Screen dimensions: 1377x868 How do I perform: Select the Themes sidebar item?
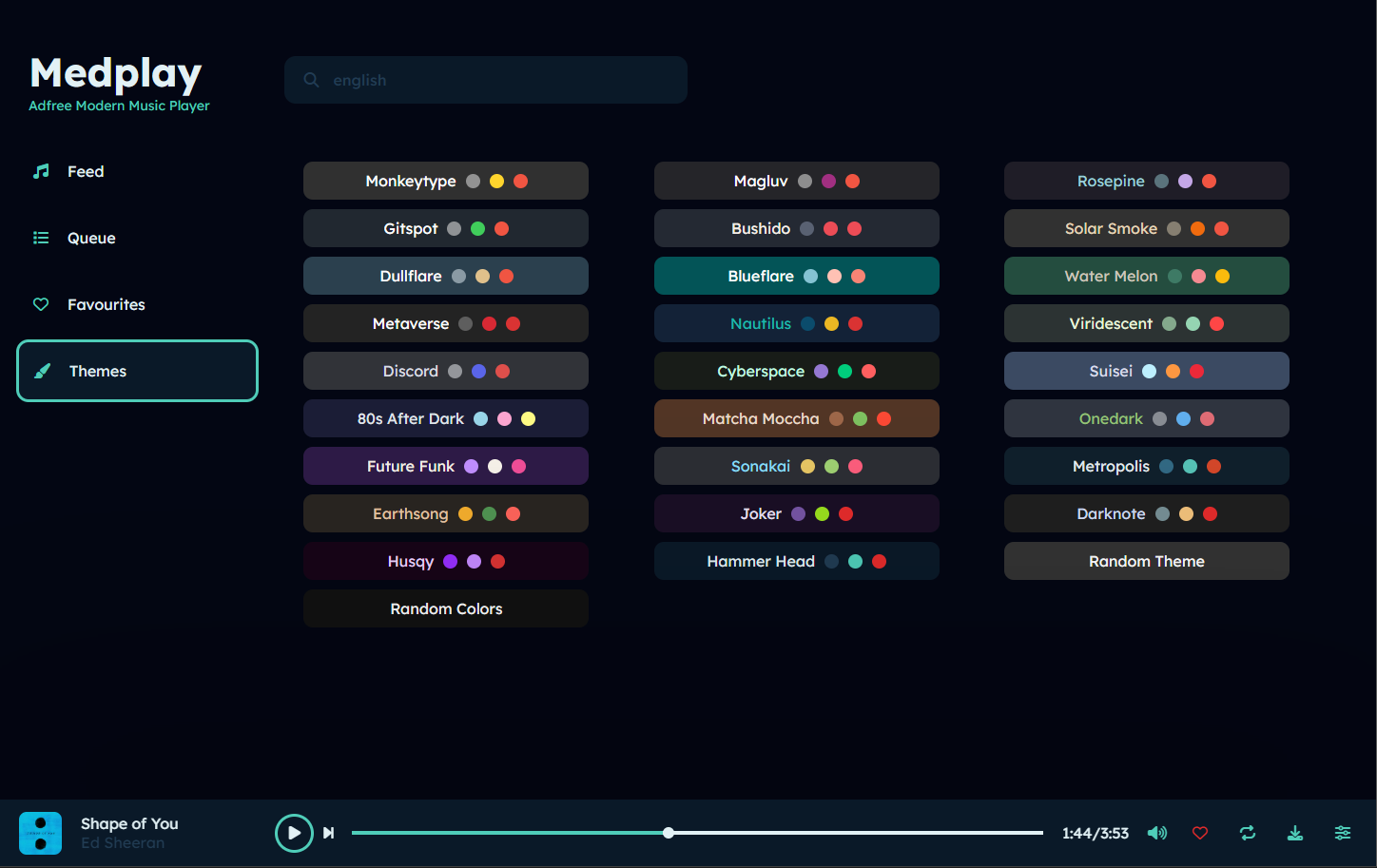coord(137,371)
